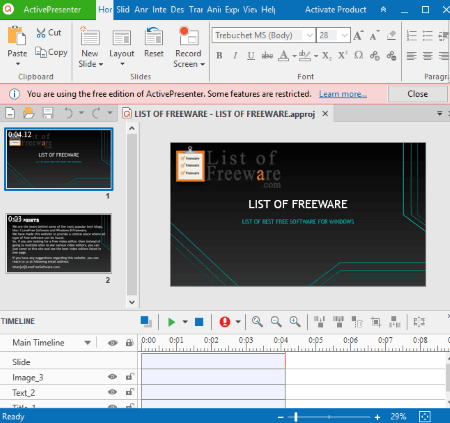
Task: Save the project with floppy icon
Action: click(48, 113)
